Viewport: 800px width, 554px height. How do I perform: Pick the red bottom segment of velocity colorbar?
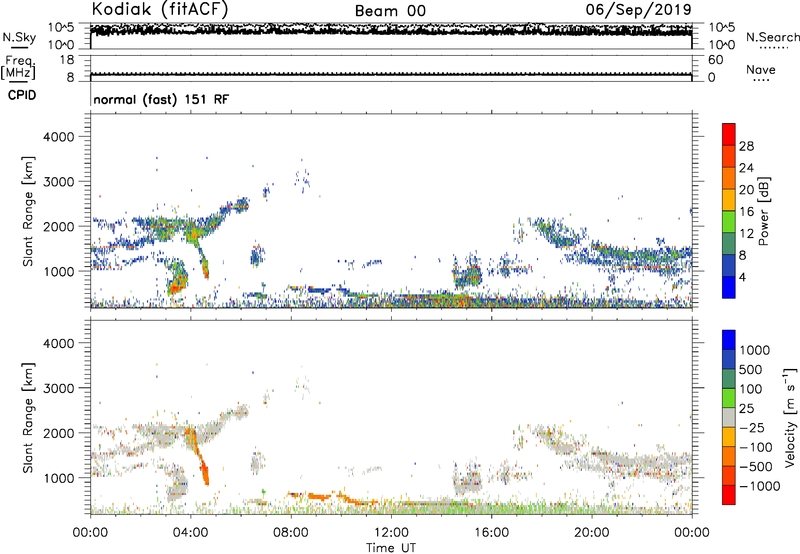[x=729, y=495]
